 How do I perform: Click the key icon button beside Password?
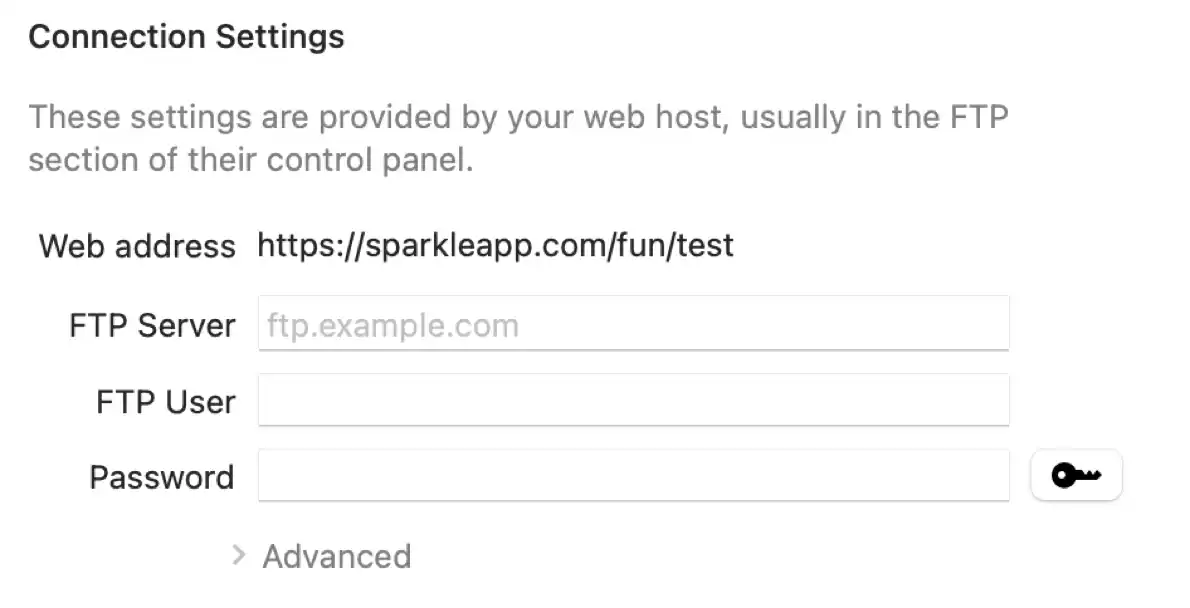(1076, 476)
